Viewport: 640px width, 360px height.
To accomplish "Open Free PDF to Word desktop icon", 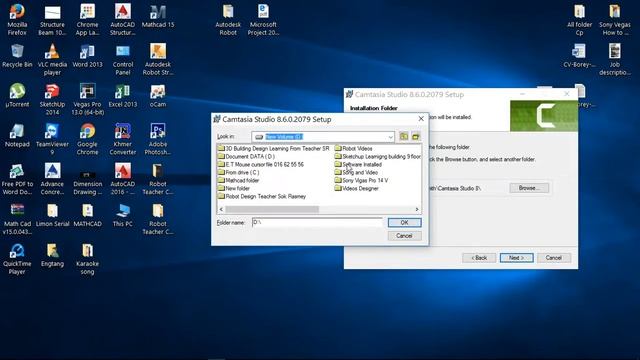I will pos(17,179).
